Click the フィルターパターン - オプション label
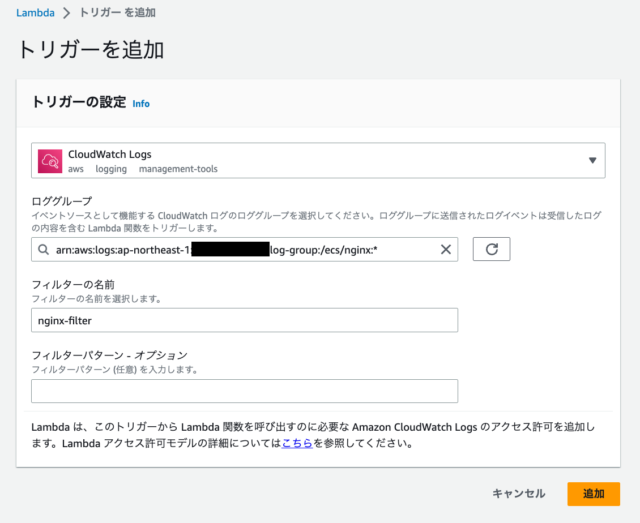The width and height of the screenshot is (640, 523). click(x=109, y=355)
